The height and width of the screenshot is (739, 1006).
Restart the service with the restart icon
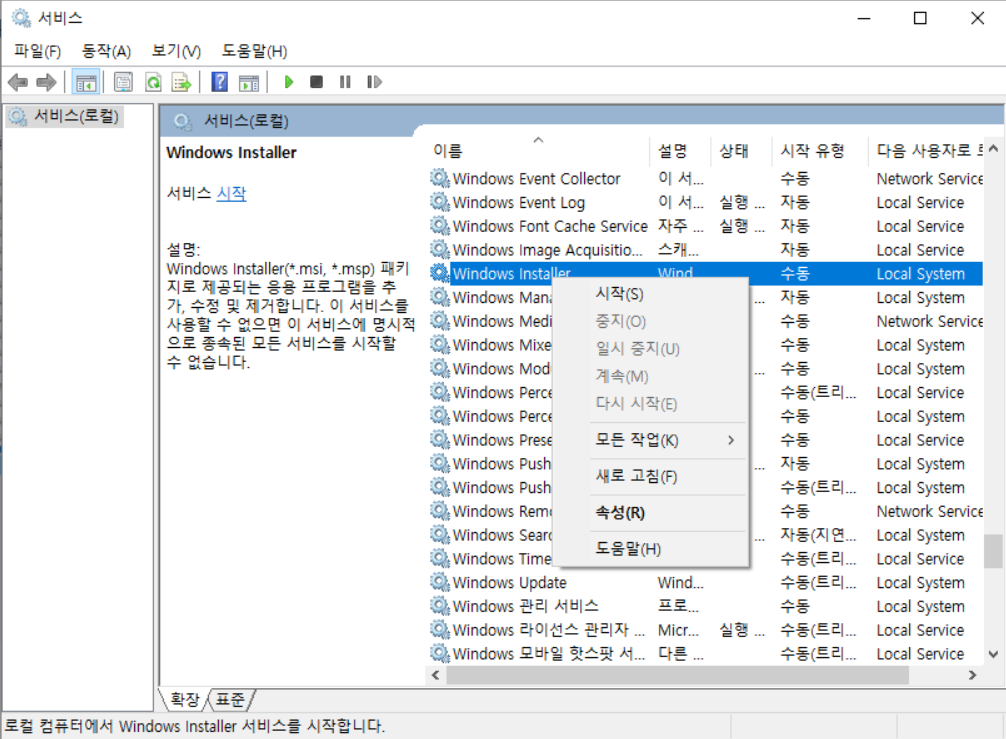pyautogui.click(x=374, y=82)
